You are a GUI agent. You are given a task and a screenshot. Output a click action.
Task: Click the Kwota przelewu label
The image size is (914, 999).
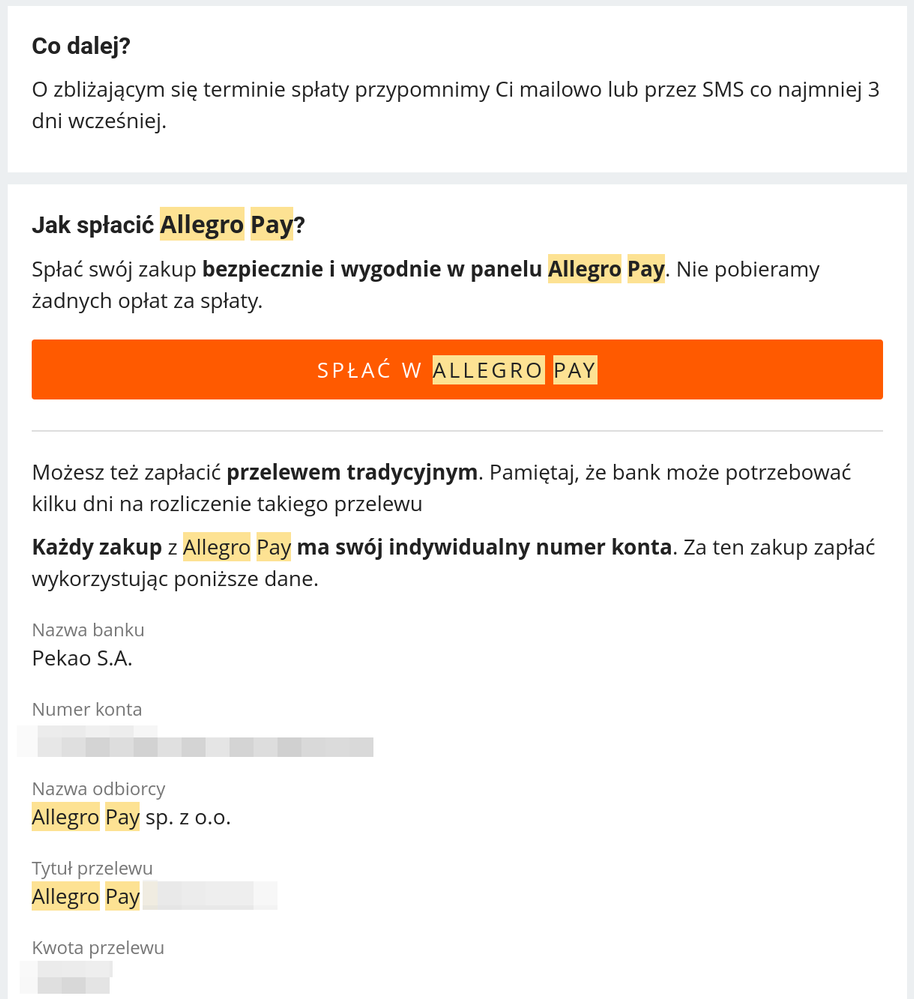point(96,947)
